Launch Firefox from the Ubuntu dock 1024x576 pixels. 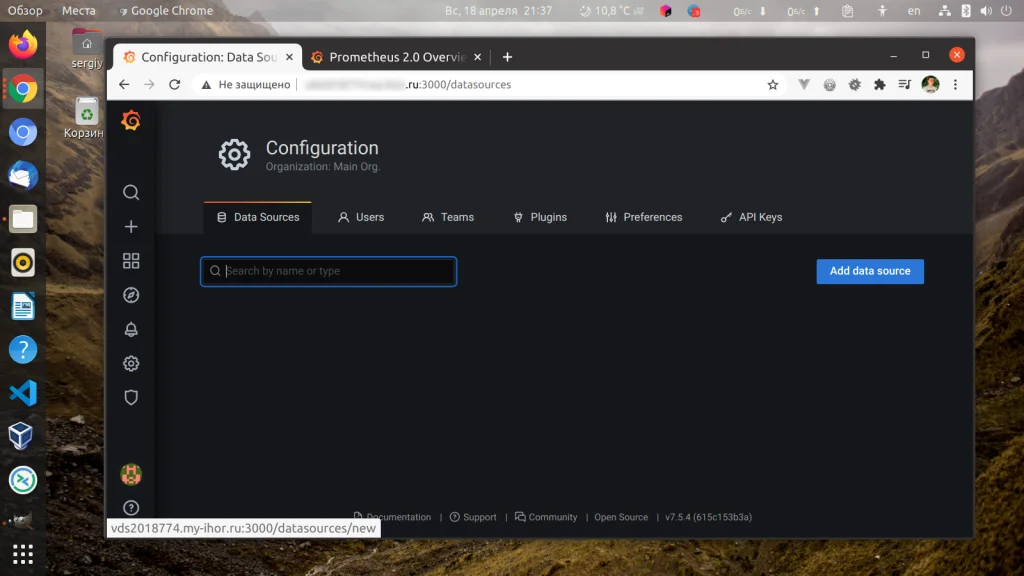point(22,43)
